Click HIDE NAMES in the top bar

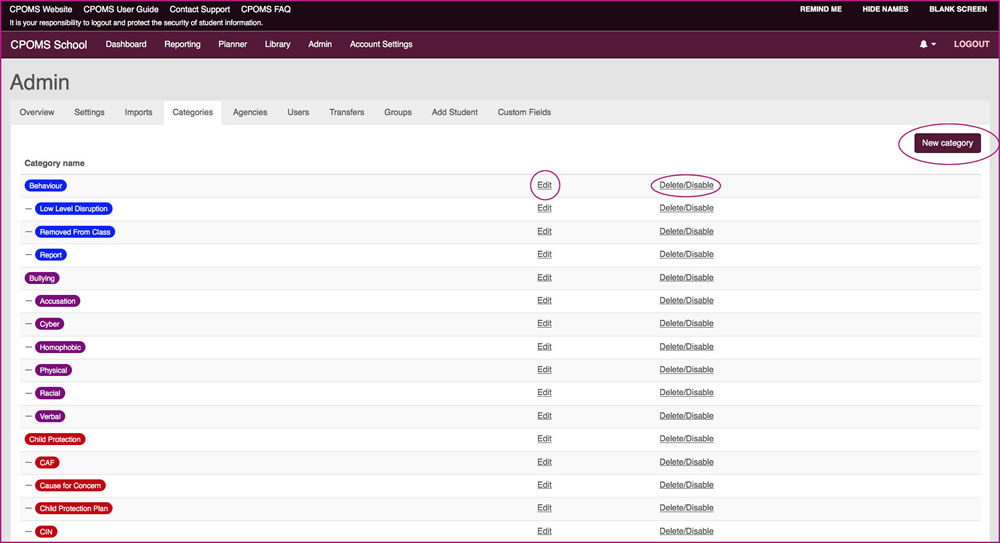885,9
